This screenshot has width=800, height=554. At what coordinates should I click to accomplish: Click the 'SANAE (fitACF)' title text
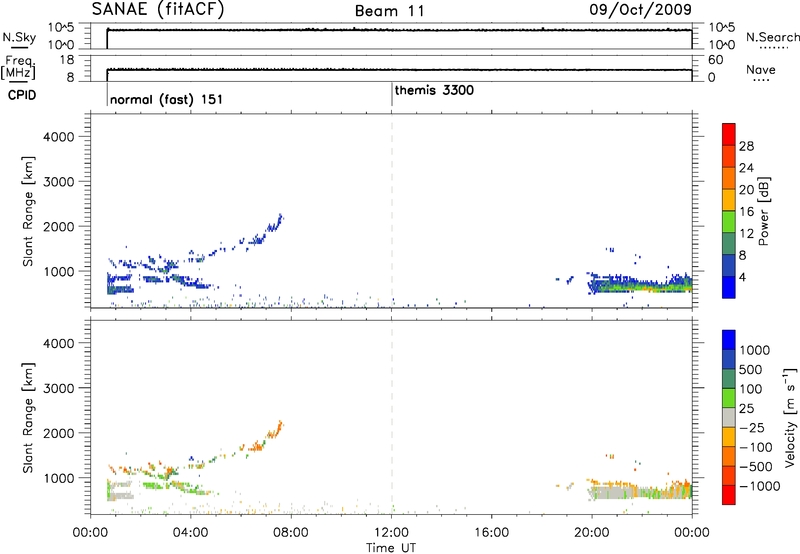[x=158, y=9]
